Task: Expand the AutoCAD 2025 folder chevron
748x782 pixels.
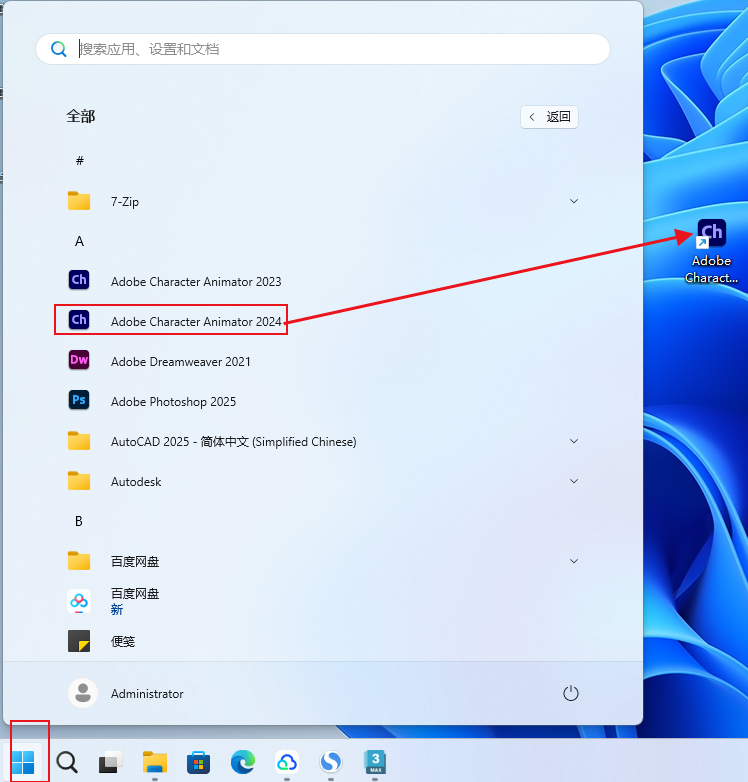Action: 574,441
